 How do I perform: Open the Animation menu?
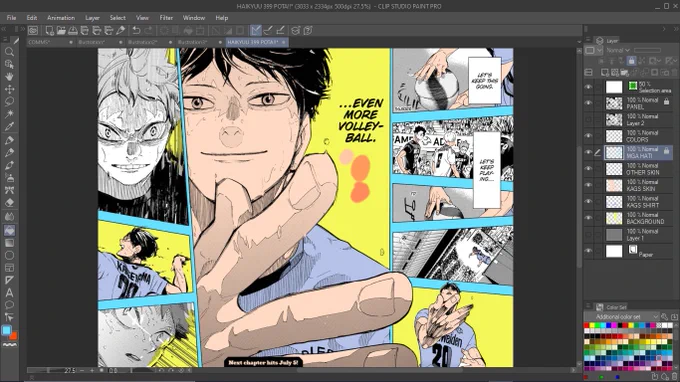(x=61, y=18)
